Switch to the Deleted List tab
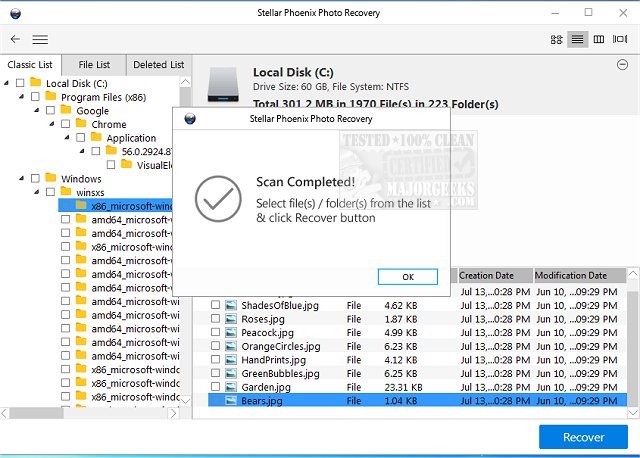Viewport: 640px width, 458px height. tap(159, 65)
